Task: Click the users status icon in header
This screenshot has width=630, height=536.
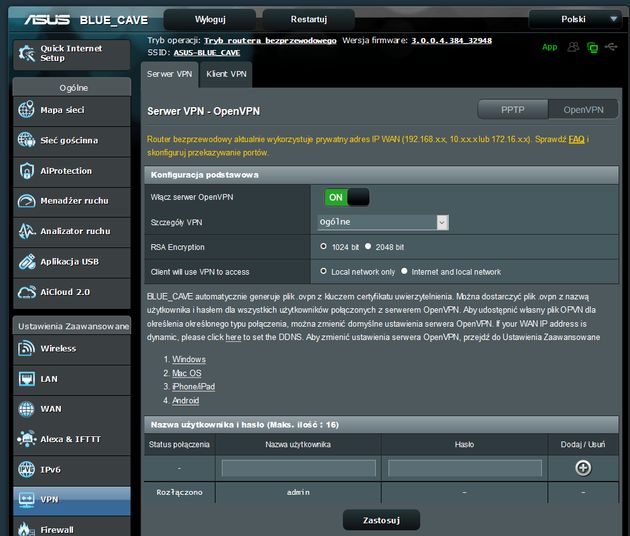Action: tap(573, 47)
